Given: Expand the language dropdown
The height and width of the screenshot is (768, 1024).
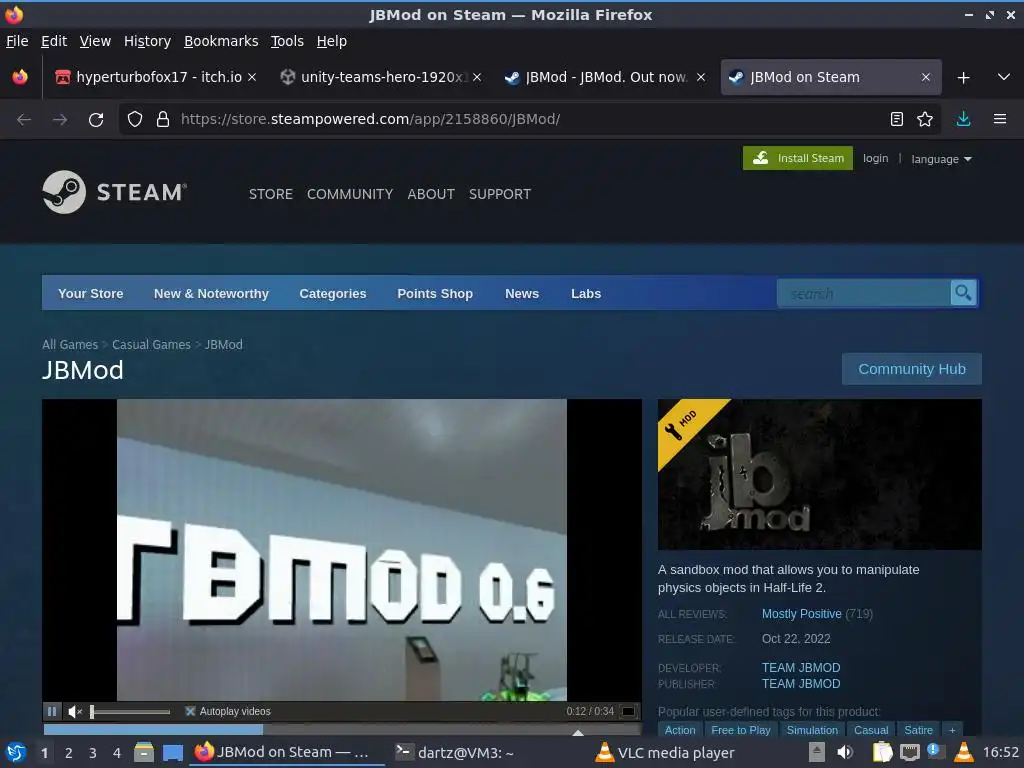Looking at the screenshot, I should pyautogui.click(x=941, y=159).
